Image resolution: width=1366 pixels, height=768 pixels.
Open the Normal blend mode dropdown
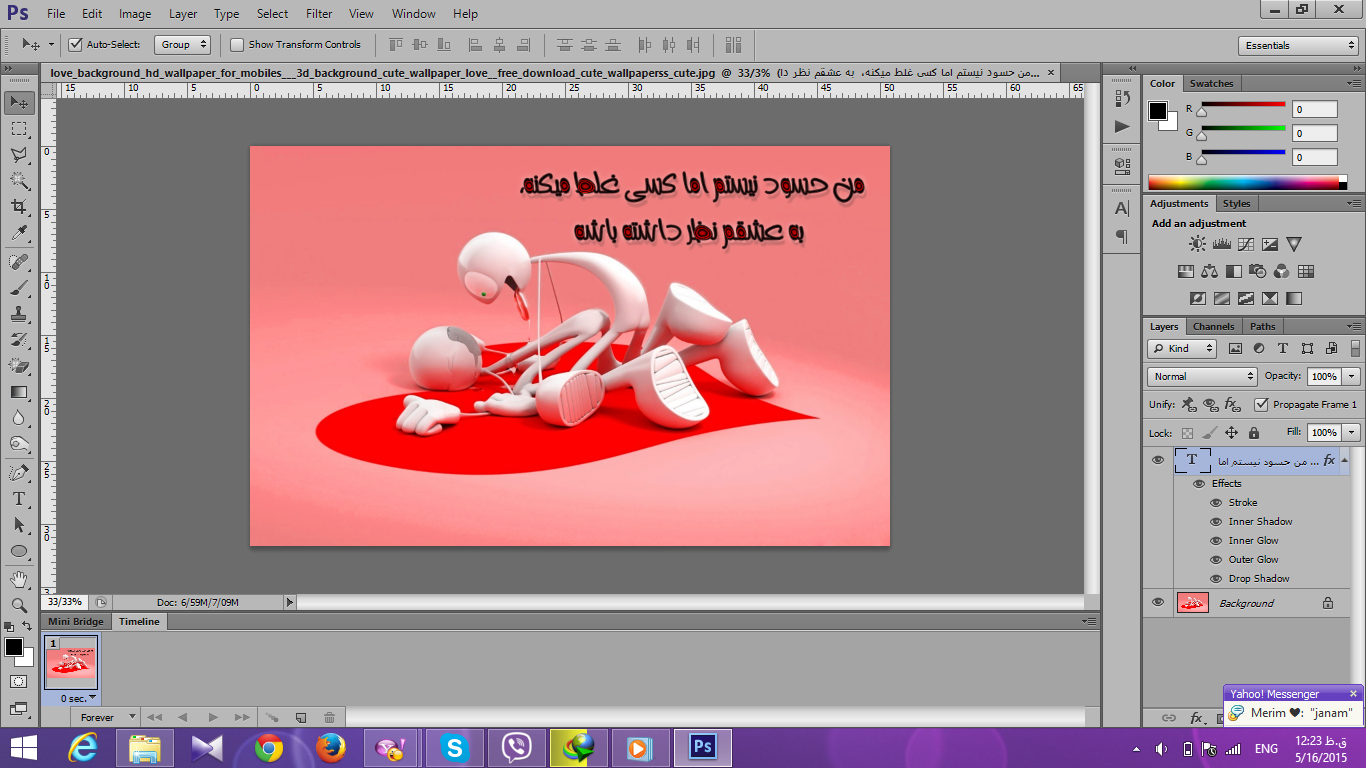(1202, 376)
